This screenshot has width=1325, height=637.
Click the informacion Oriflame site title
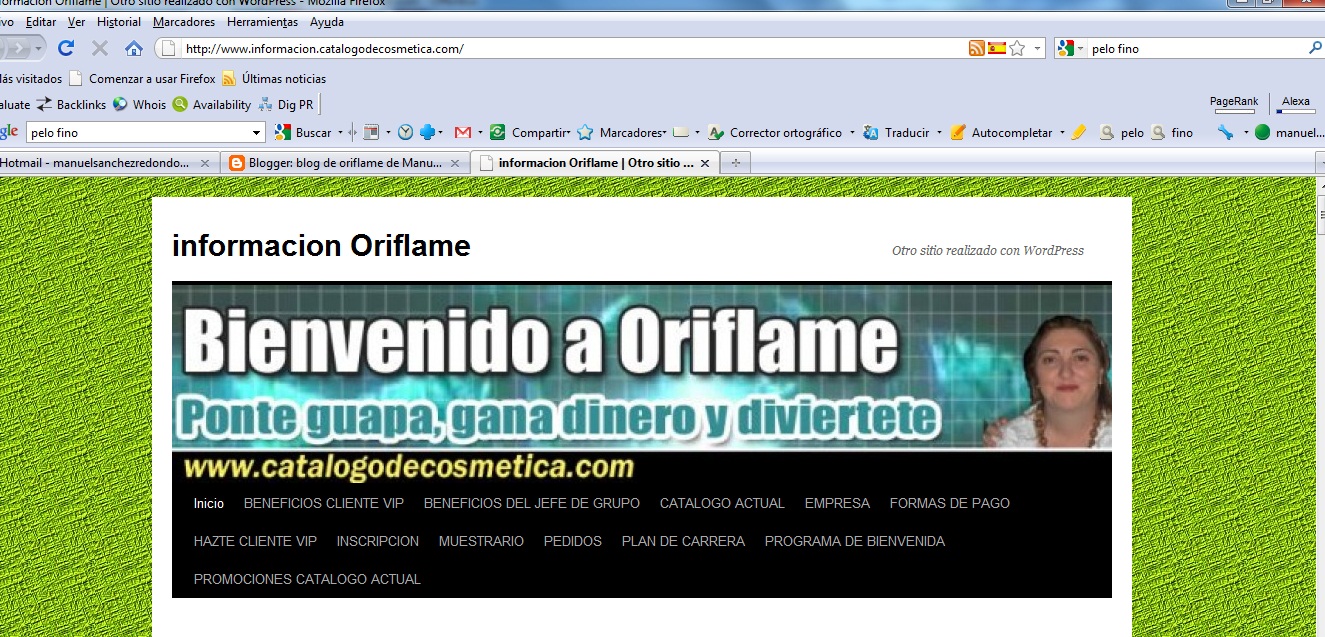[321, 246]
